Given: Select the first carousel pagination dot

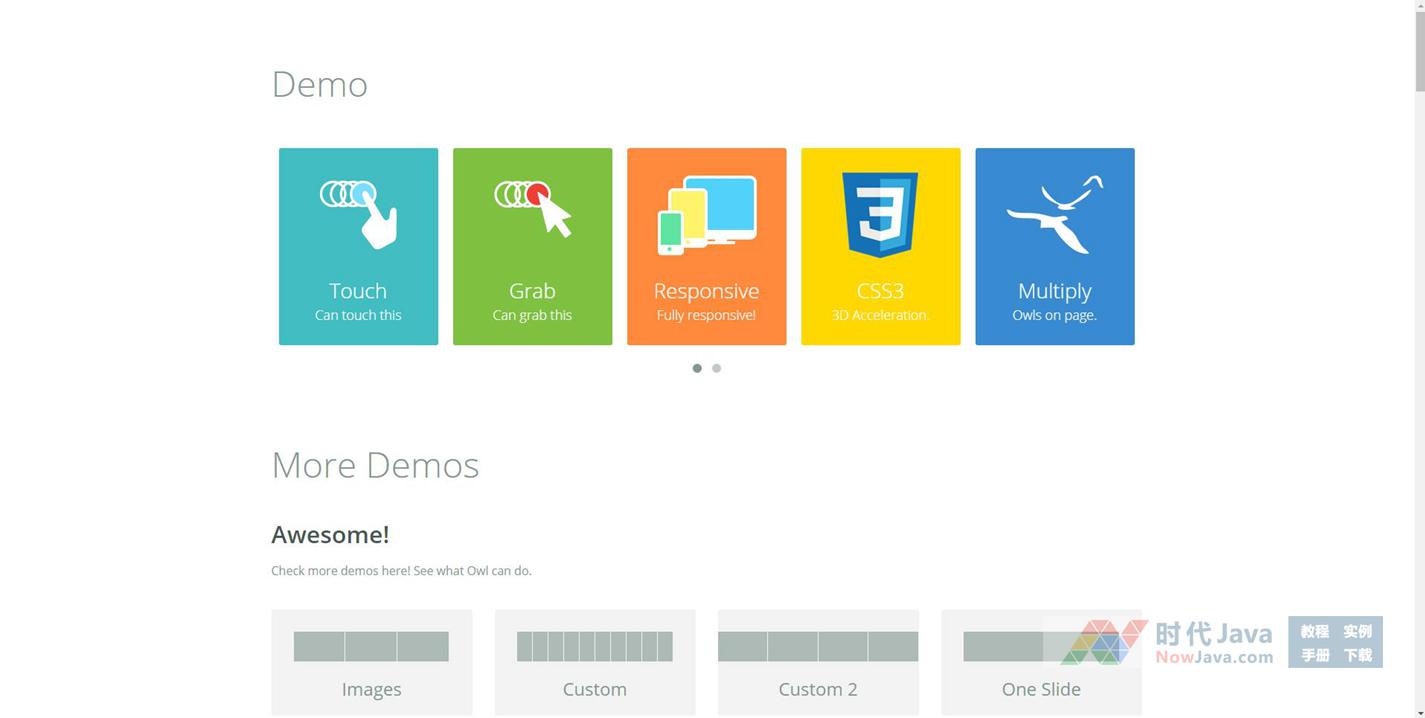Looking at the screenshot, I should pos(697,368).
